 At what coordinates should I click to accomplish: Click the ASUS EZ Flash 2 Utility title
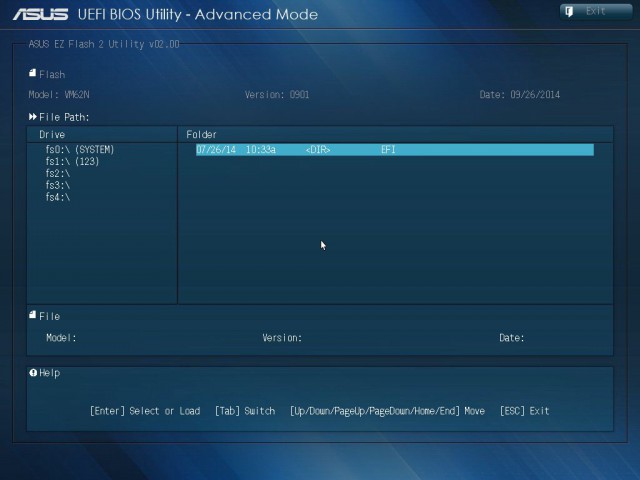click(104, 44)
